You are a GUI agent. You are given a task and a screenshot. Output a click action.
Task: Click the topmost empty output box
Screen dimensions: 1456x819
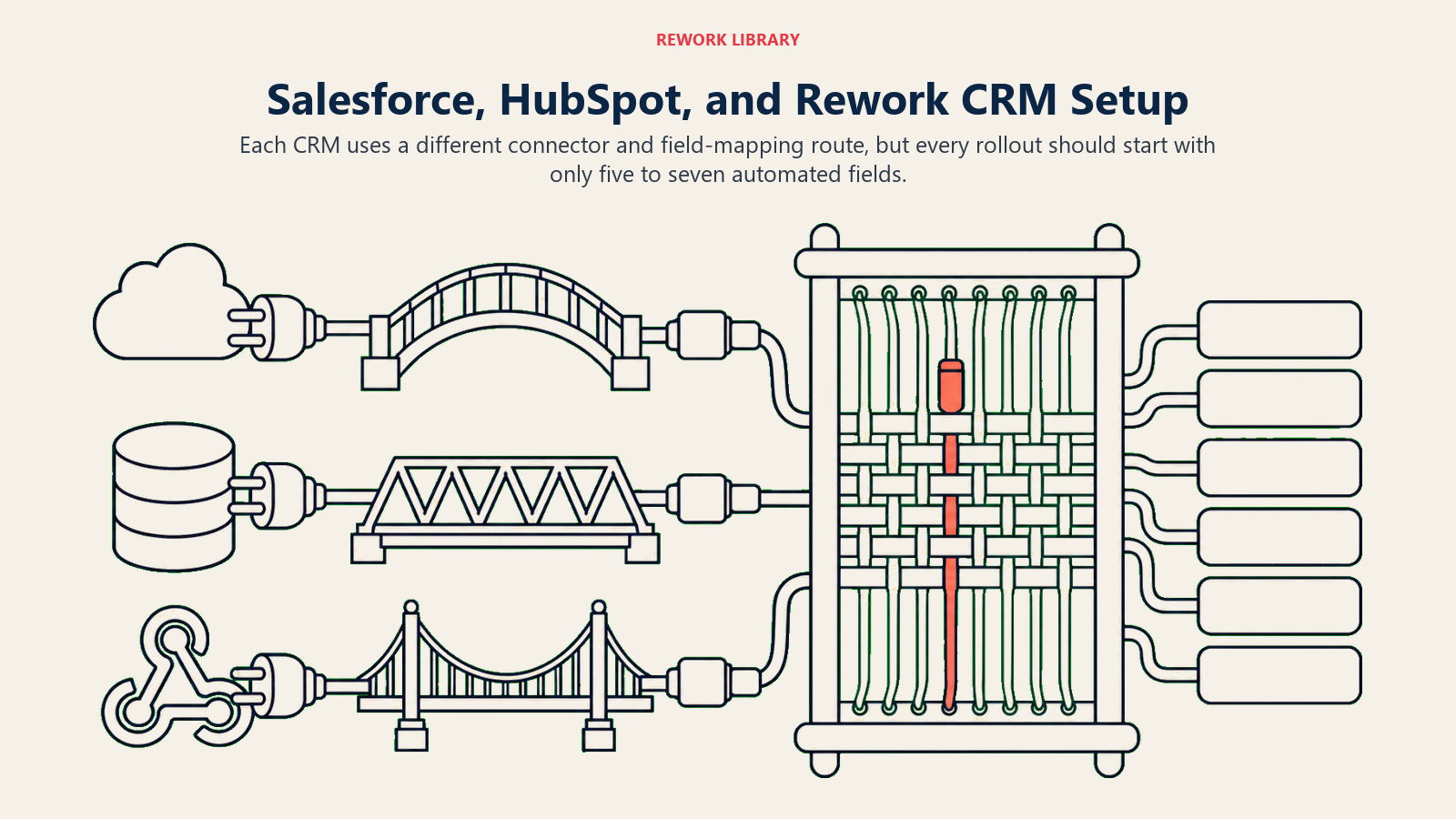click(x=1279, y=329)
